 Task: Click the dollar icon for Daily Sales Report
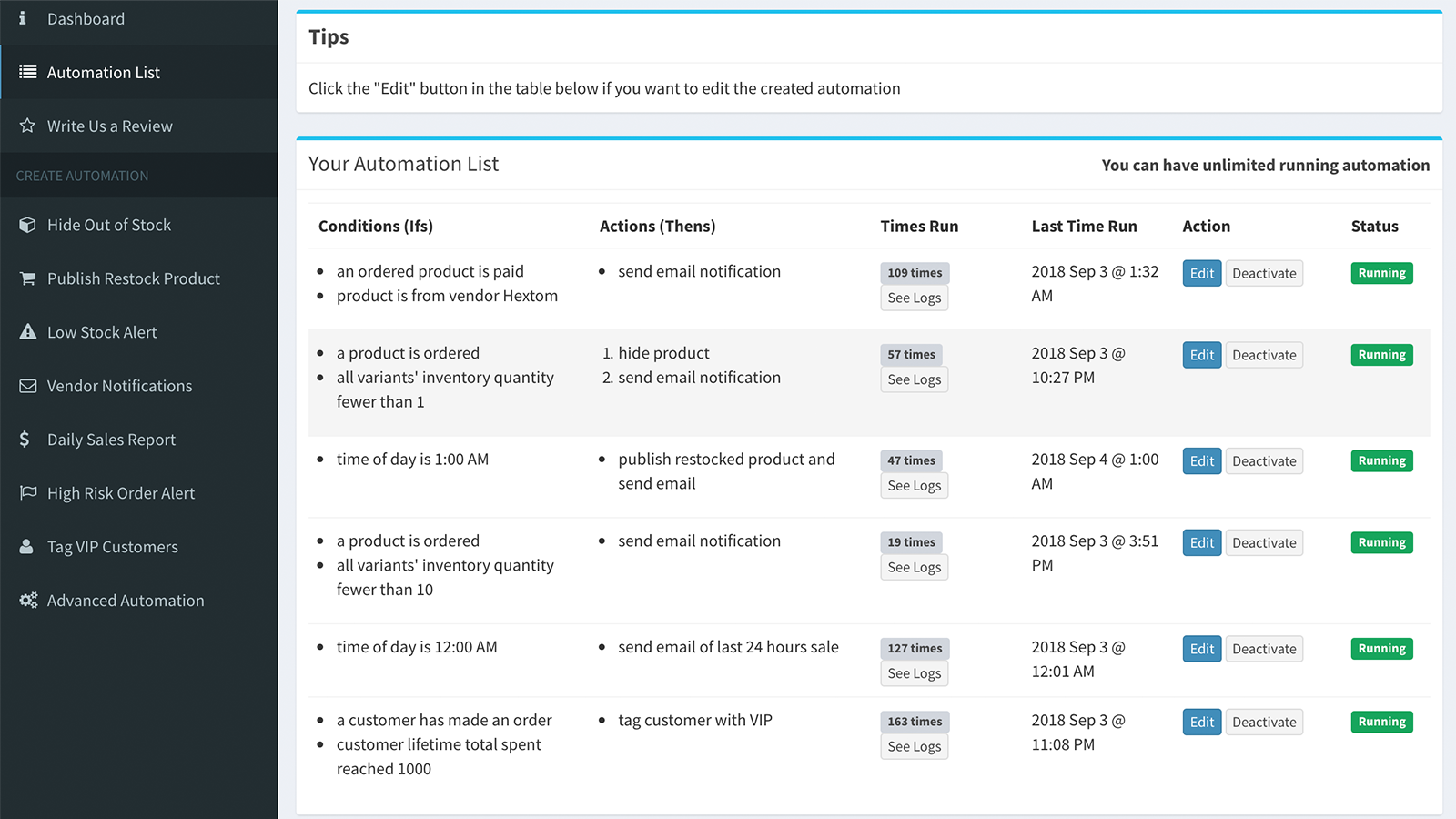[25, 440]
